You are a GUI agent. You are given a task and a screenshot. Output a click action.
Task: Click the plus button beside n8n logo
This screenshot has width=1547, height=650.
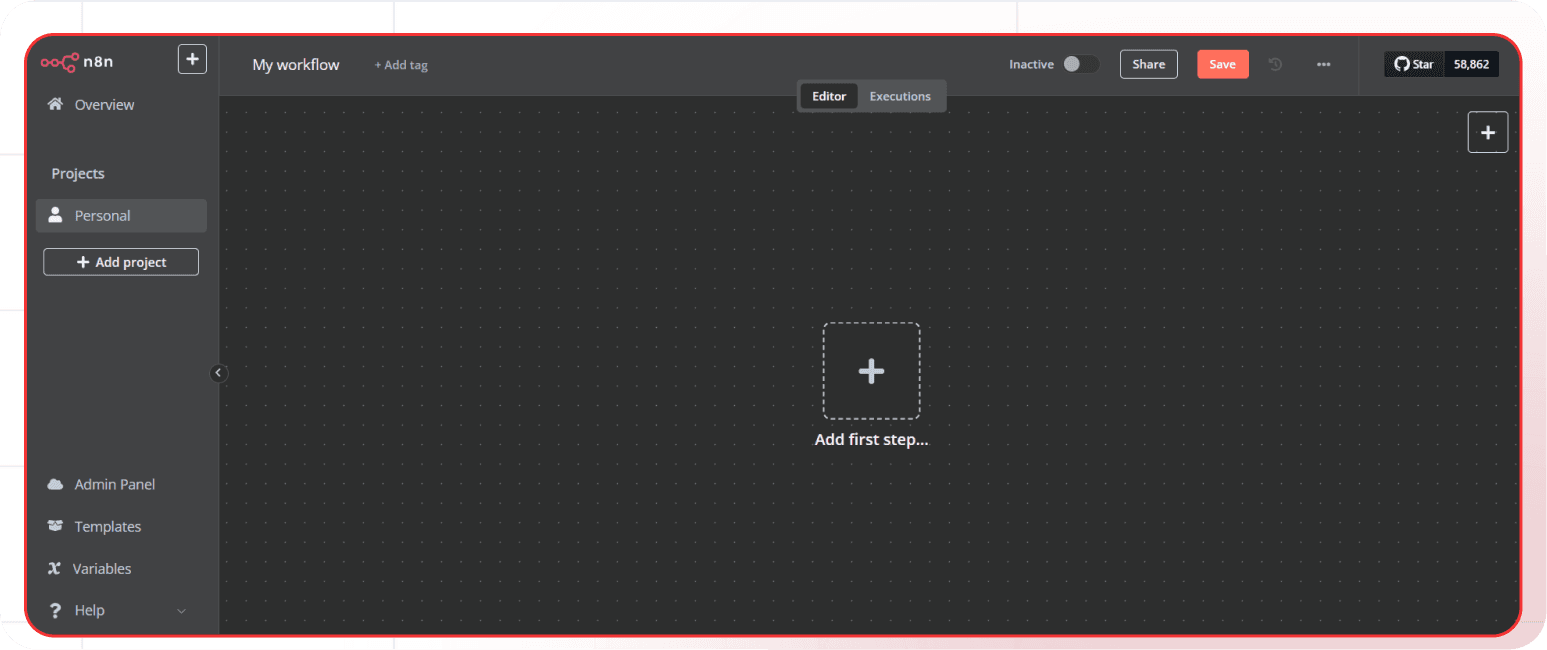192,60
